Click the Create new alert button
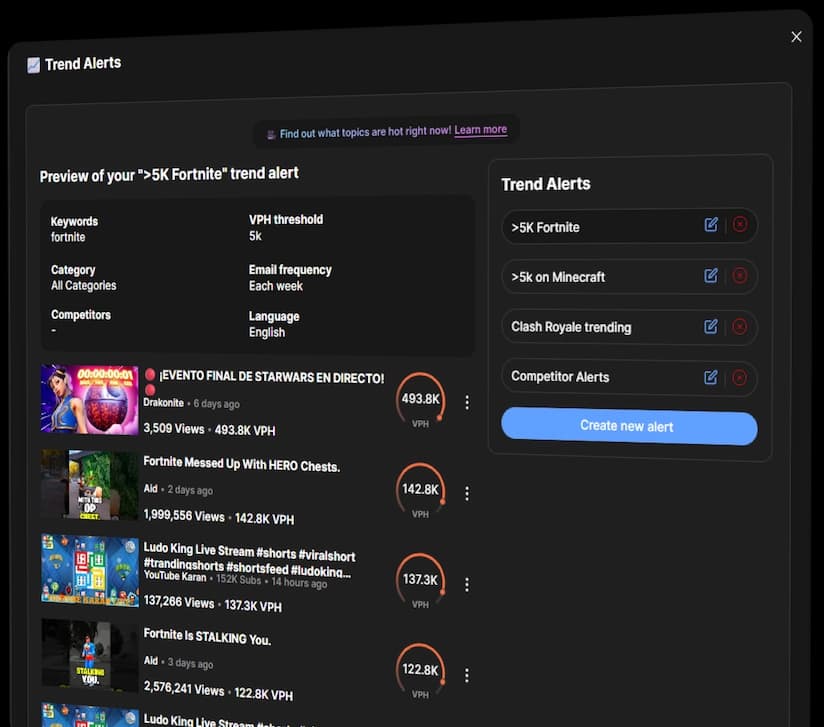Image resolution: width=824 pixels, height=727 pixels. click(629, 426)
